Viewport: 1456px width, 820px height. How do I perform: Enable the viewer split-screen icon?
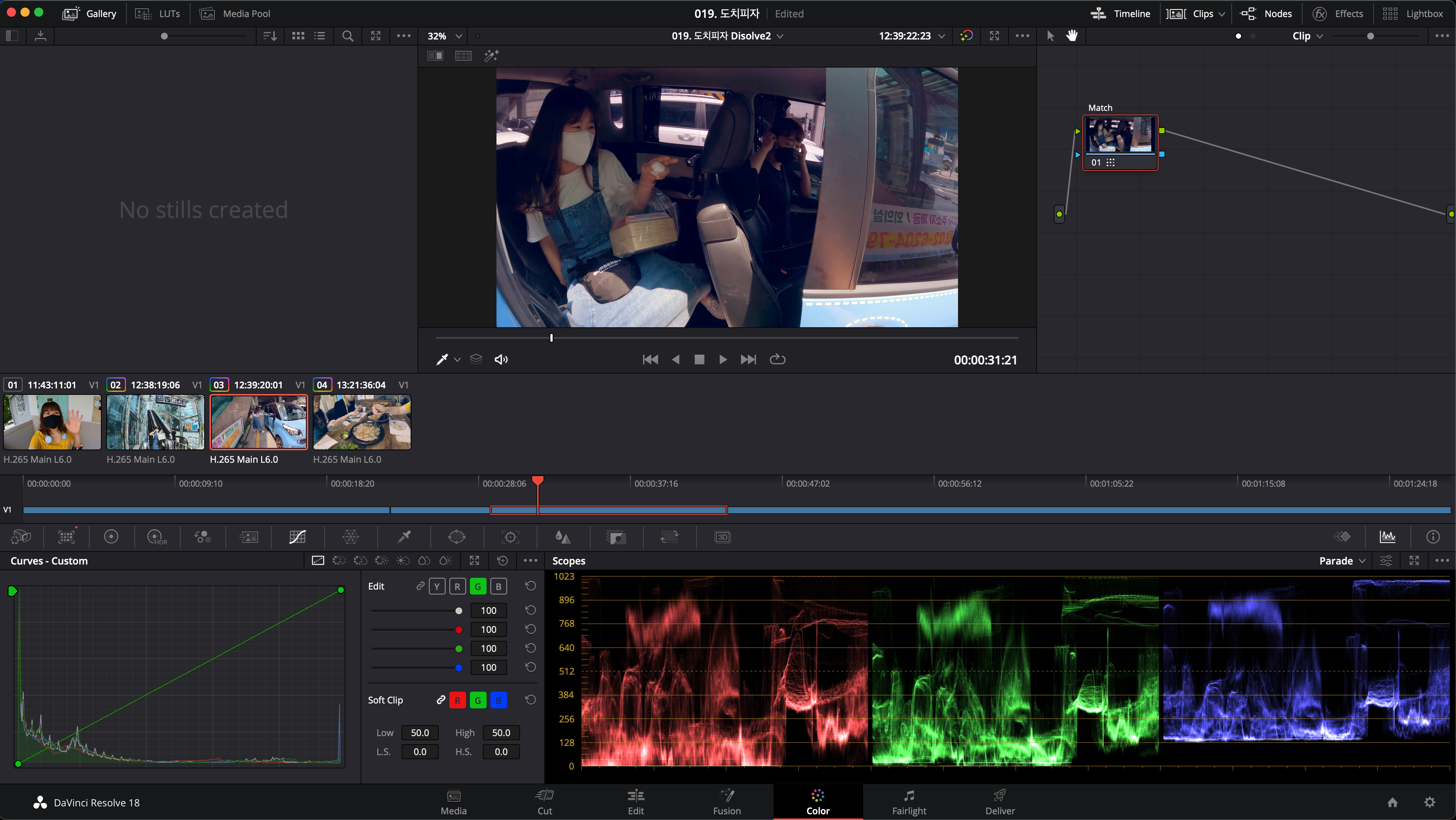point(463,55)
